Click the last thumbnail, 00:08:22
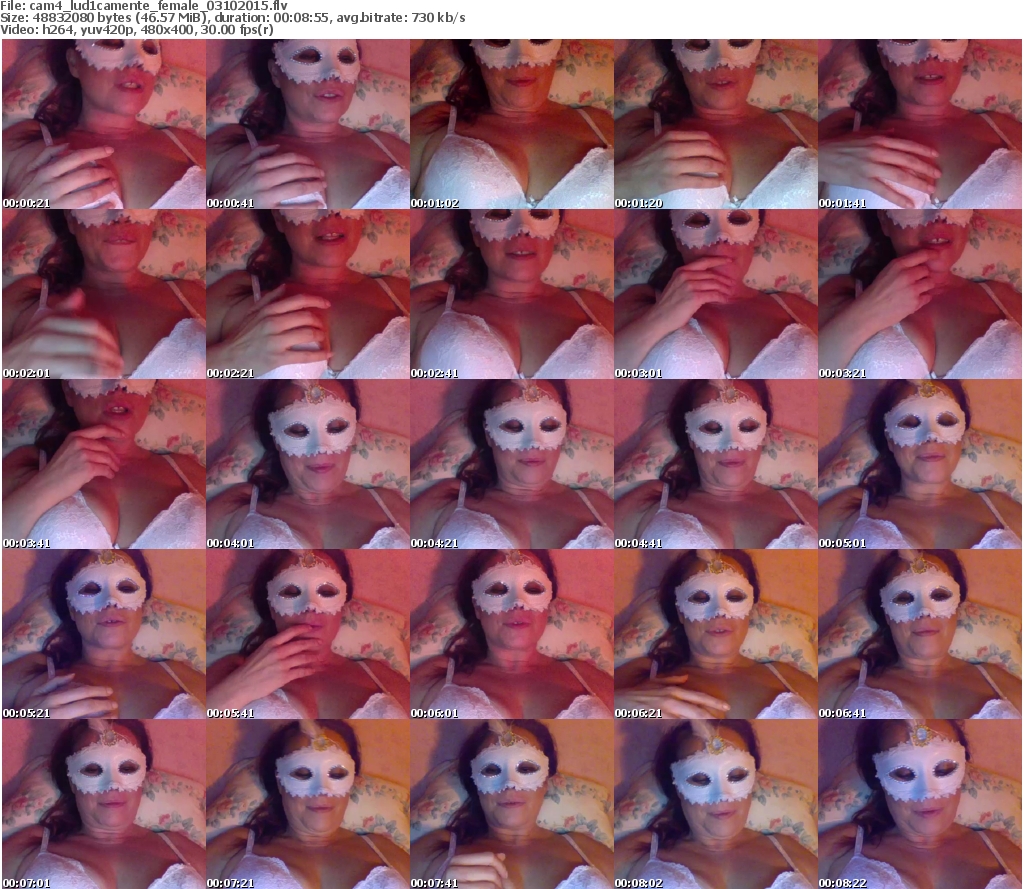1024x889 pixels. [x=920, y=804]
